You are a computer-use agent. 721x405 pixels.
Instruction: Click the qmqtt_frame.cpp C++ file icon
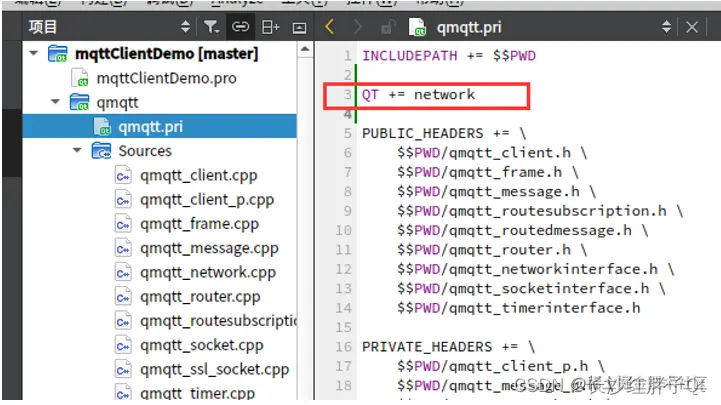(123, 224)
